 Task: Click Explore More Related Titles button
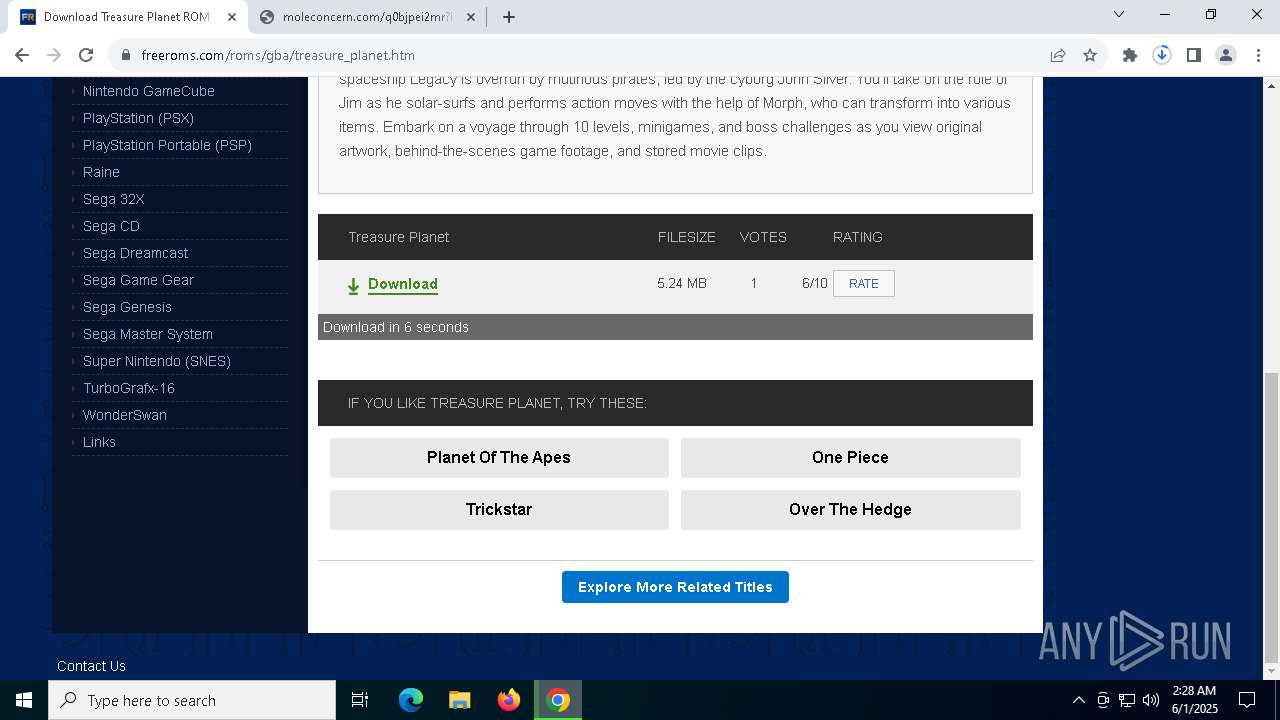[x=675, y=587]
